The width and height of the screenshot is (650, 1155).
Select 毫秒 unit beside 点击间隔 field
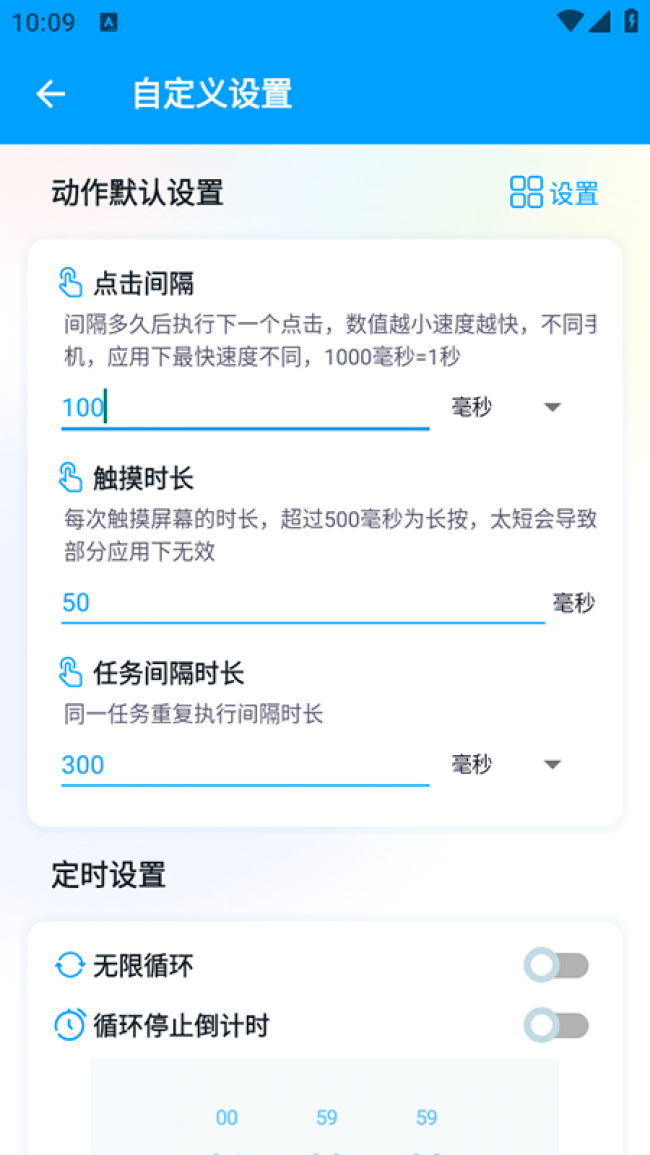(472, 407)
